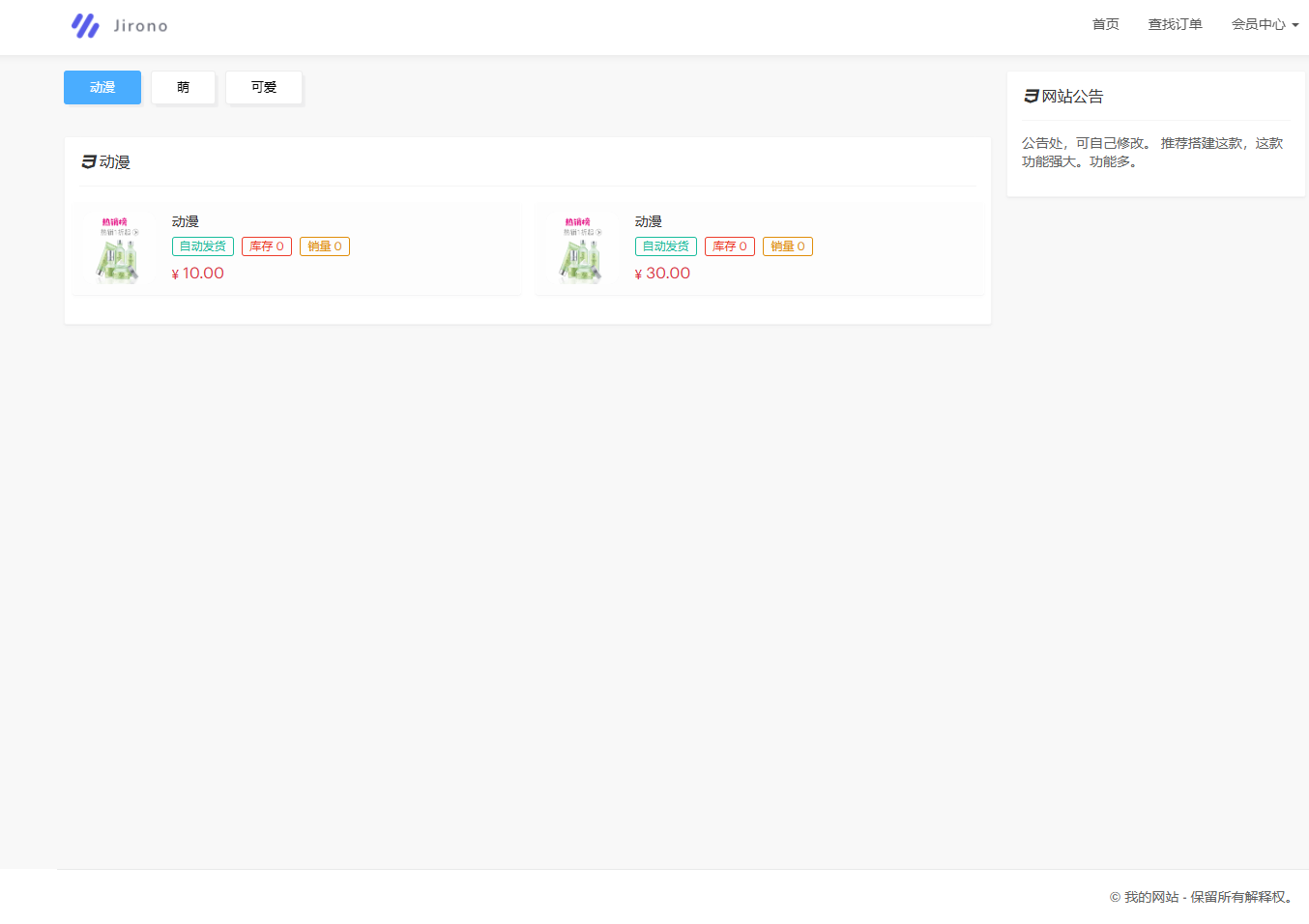1309x924 pixels.
Task: Click the icon beside the 动漫 section heading
Action: tap(89, 162)
